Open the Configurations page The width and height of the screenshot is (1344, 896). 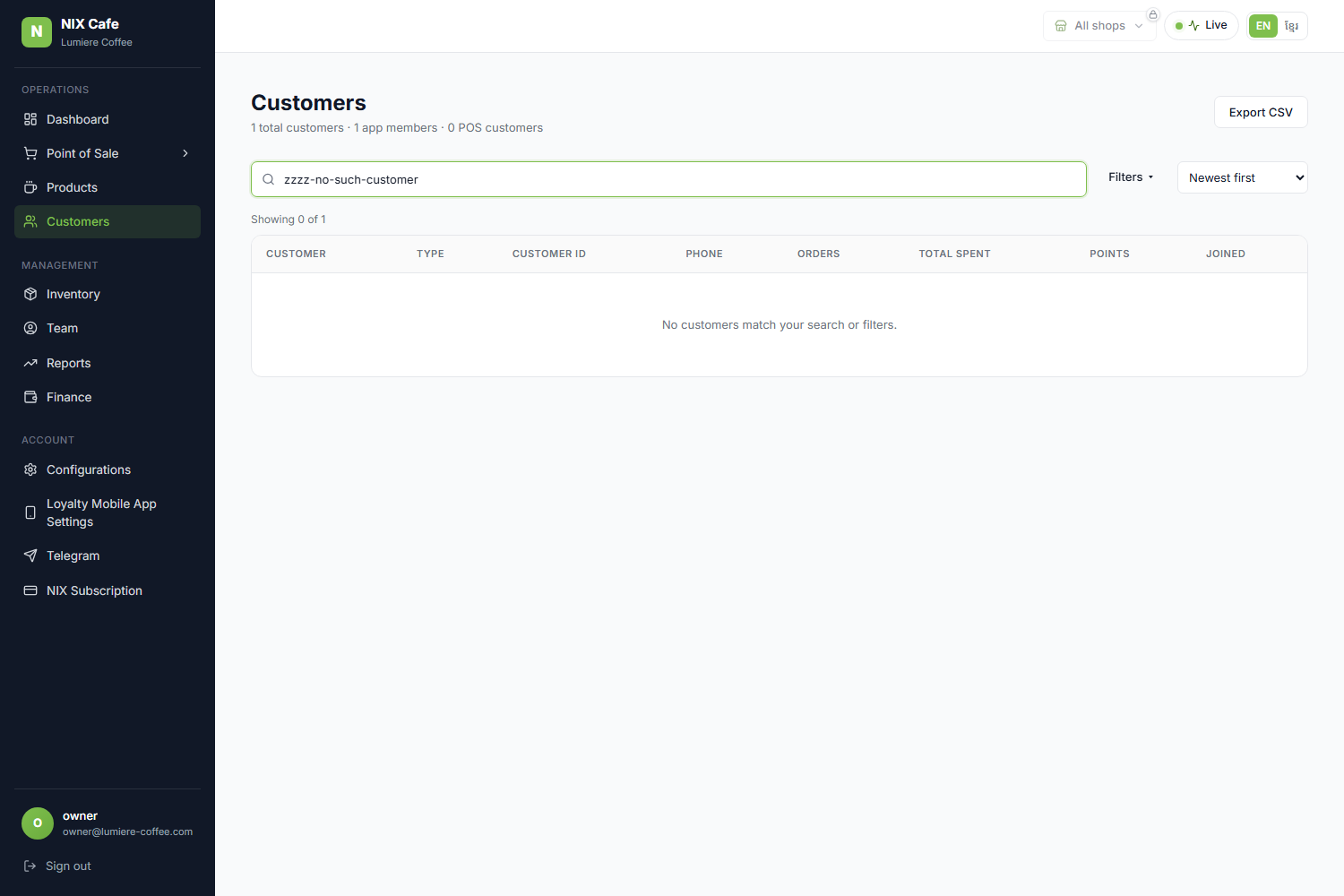[108, 470]
